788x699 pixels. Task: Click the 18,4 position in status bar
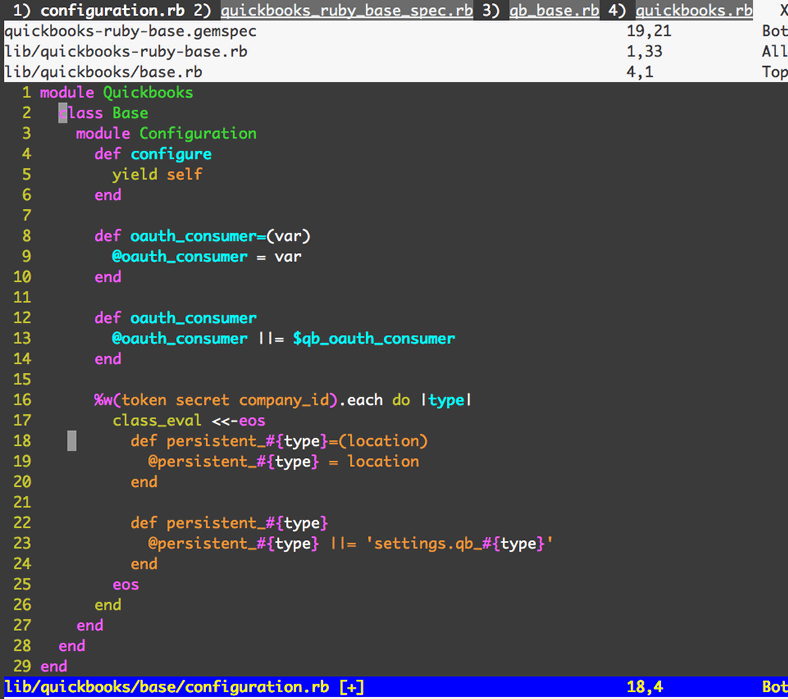644,687
